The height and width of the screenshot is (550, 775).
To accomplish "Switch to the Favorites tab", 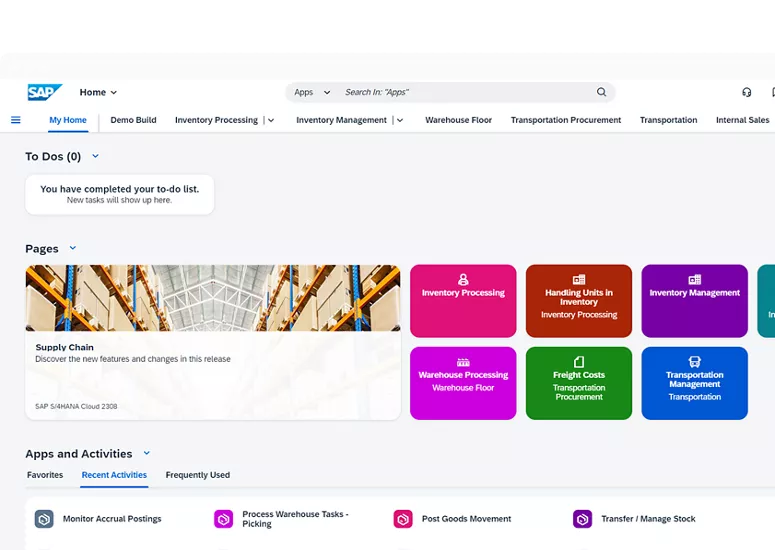I will coord(45,475).
